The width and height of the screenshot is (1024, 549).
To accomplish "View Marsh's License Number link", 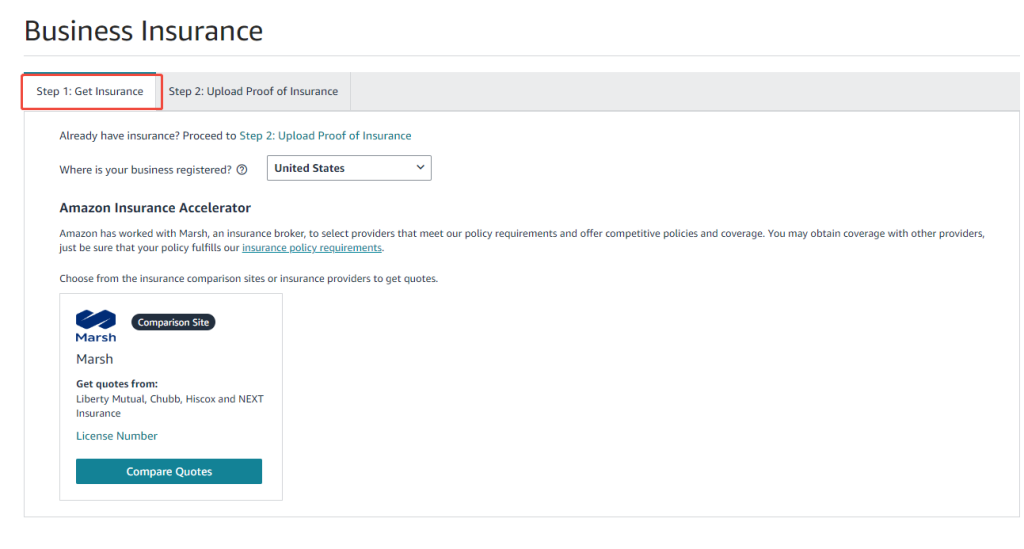I will [x=117, y=436].
